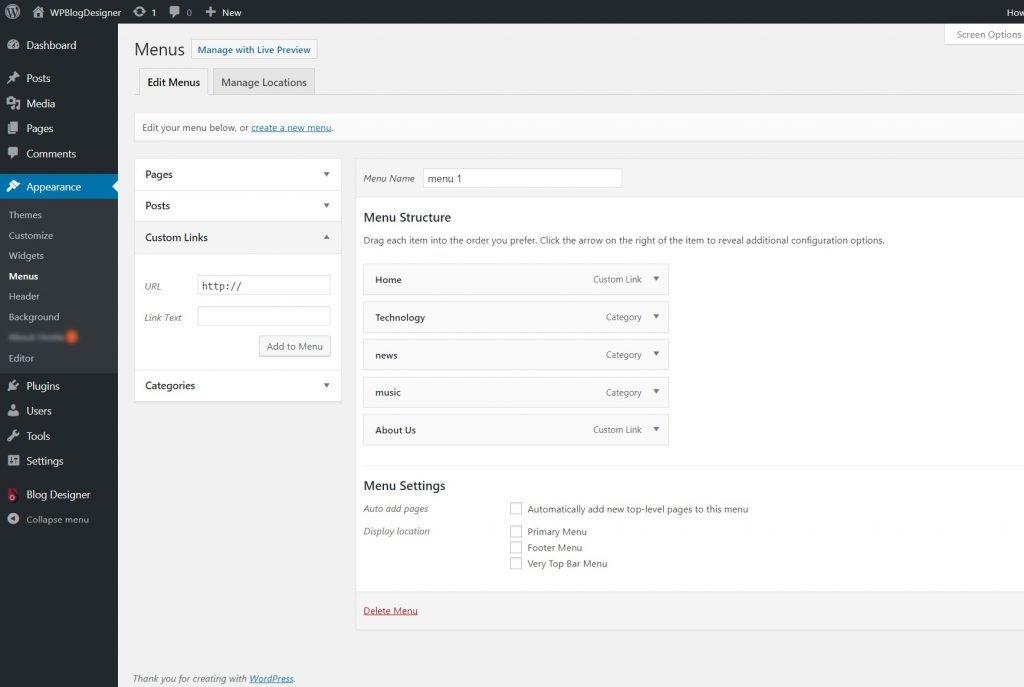Click the WordPress logo in the admin bar
The image size is (1024, 687).
pyautogui.click(x=11, y=12)
